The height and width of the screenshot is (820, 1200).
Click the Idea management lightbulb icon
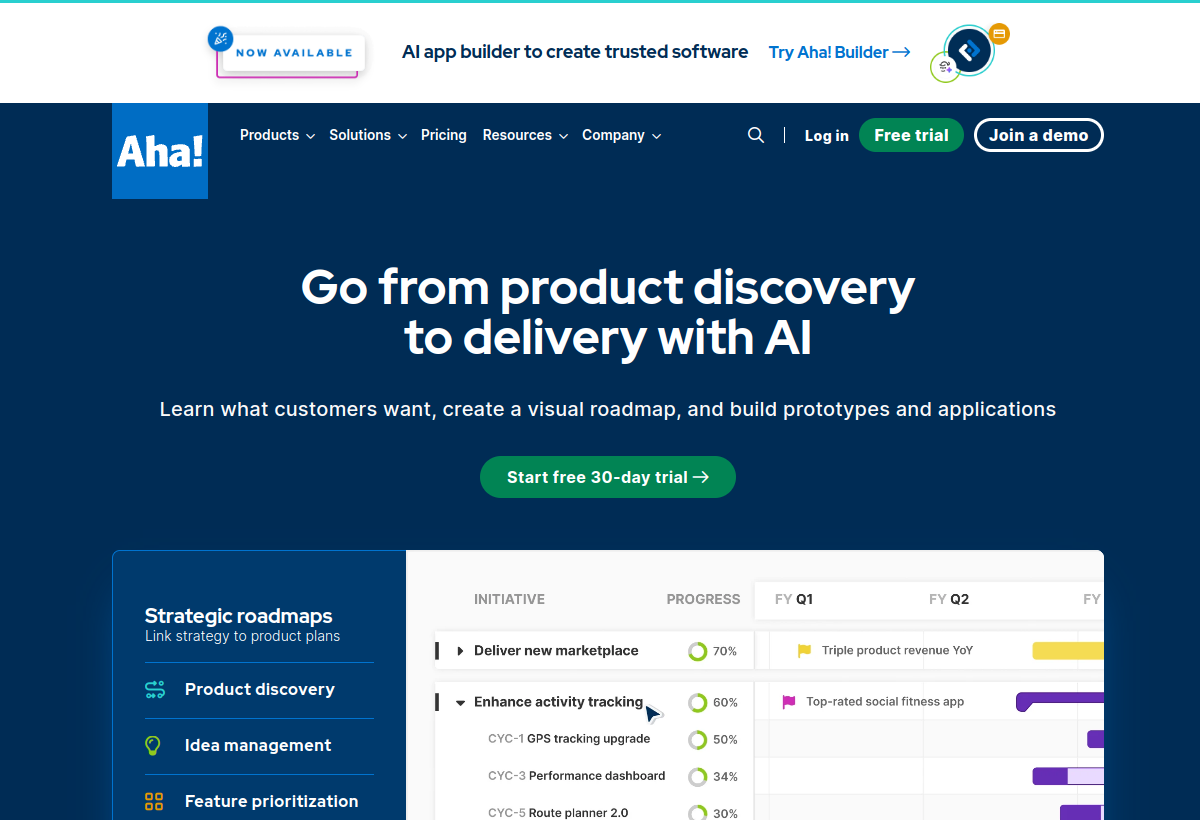pyautogui.click(x=153, y=745)
